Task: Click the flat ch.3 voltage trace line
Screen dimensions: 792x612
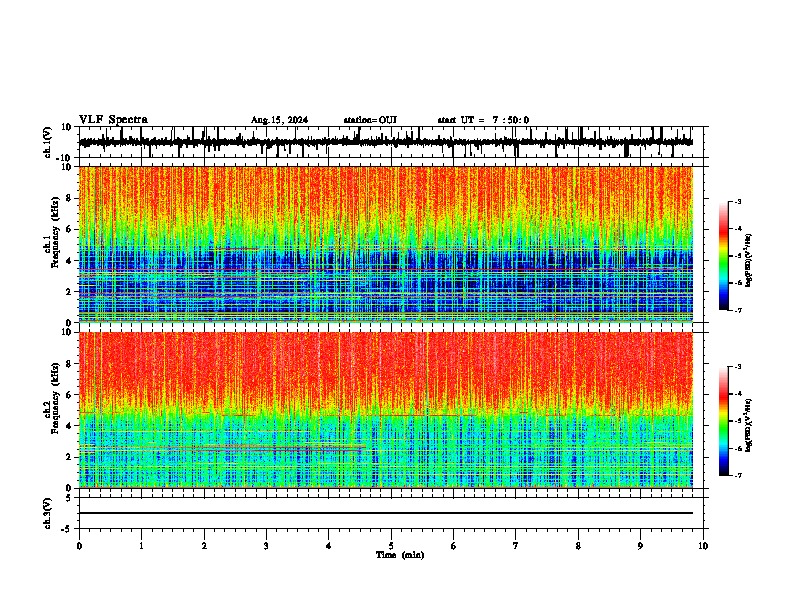Action: point(386,513)
